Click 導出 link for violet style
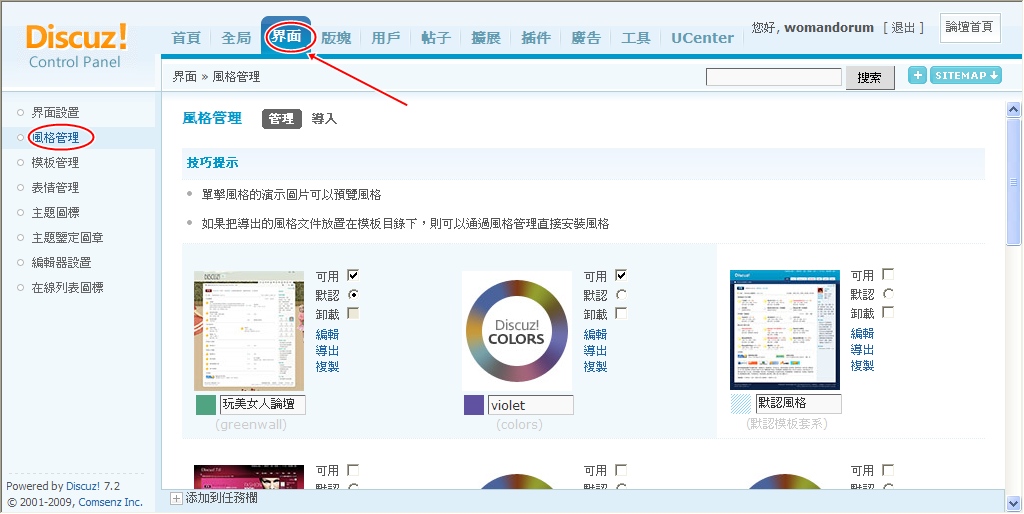The height and width of the screenshot is (514, 1024). pos(595,350)
